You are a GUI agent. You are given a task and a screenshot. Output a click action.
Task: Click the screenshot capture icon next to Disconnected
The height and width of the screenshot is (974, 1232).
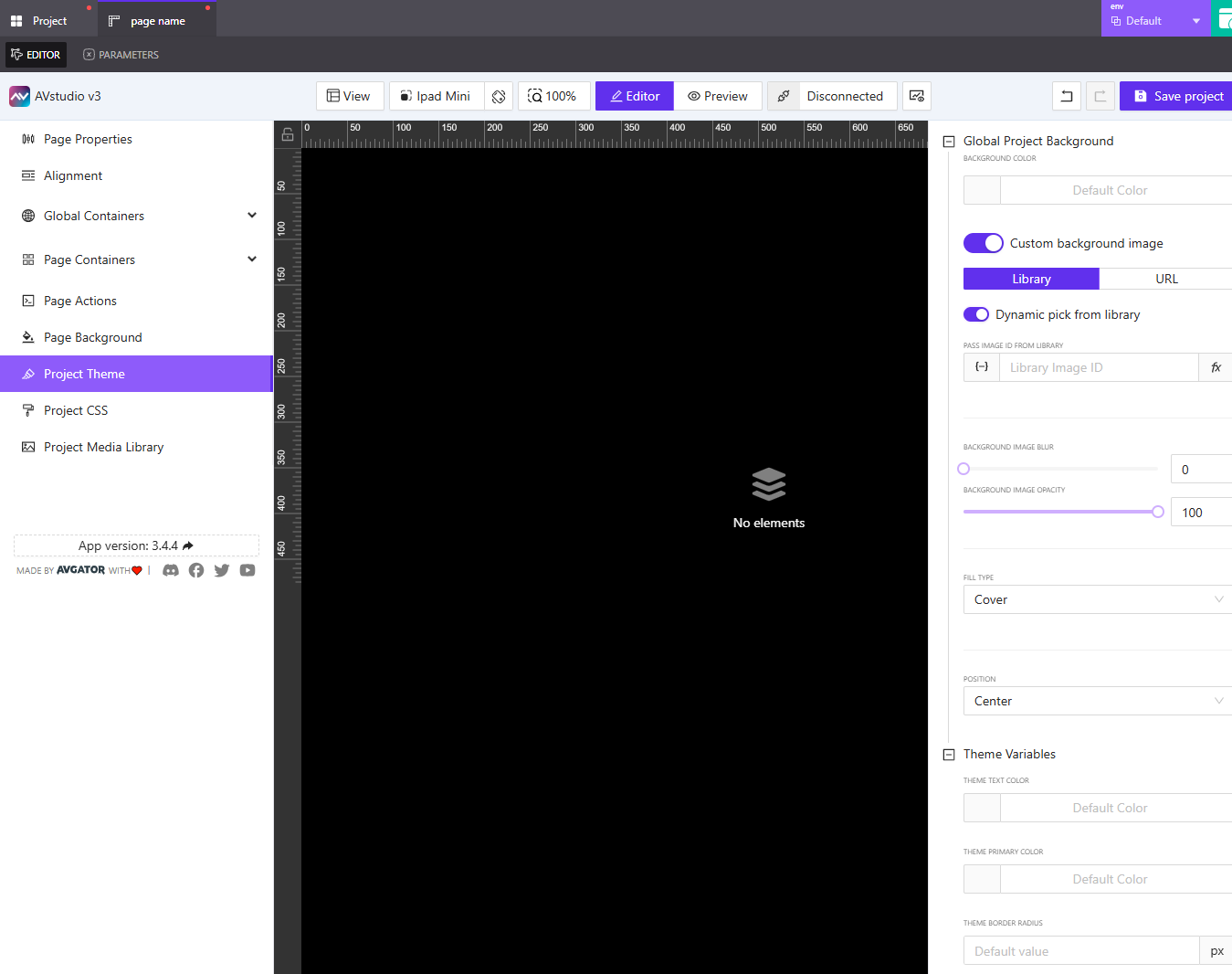917,96
